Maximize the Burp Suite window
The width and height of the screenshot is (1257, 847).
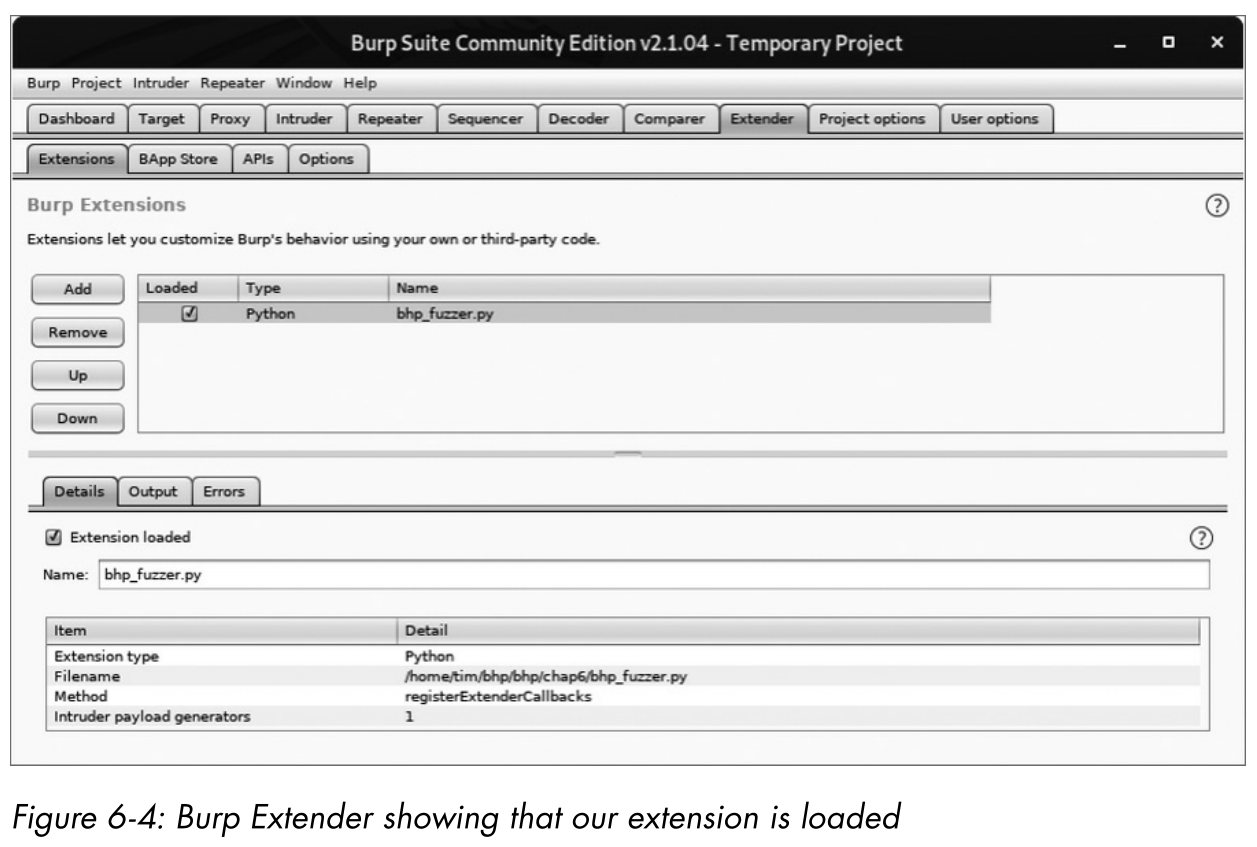[1168, 44]
